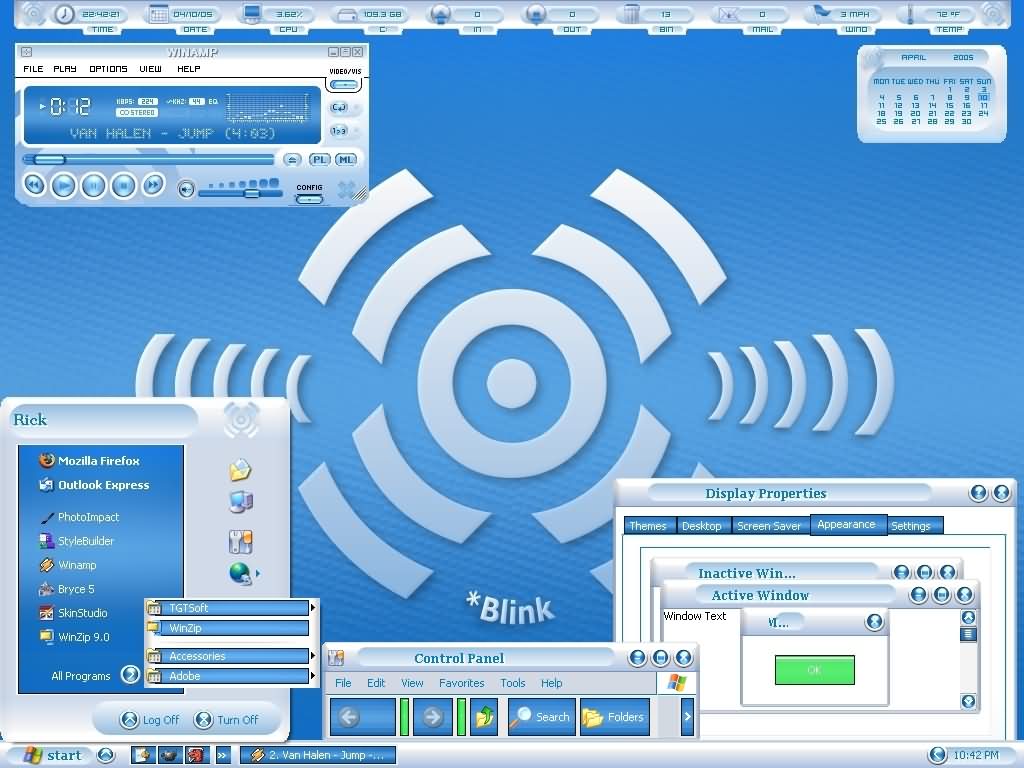Click the previous track button in Winamp
Viewport: 1024px width, 768px height.
click(x=34, y=185)
